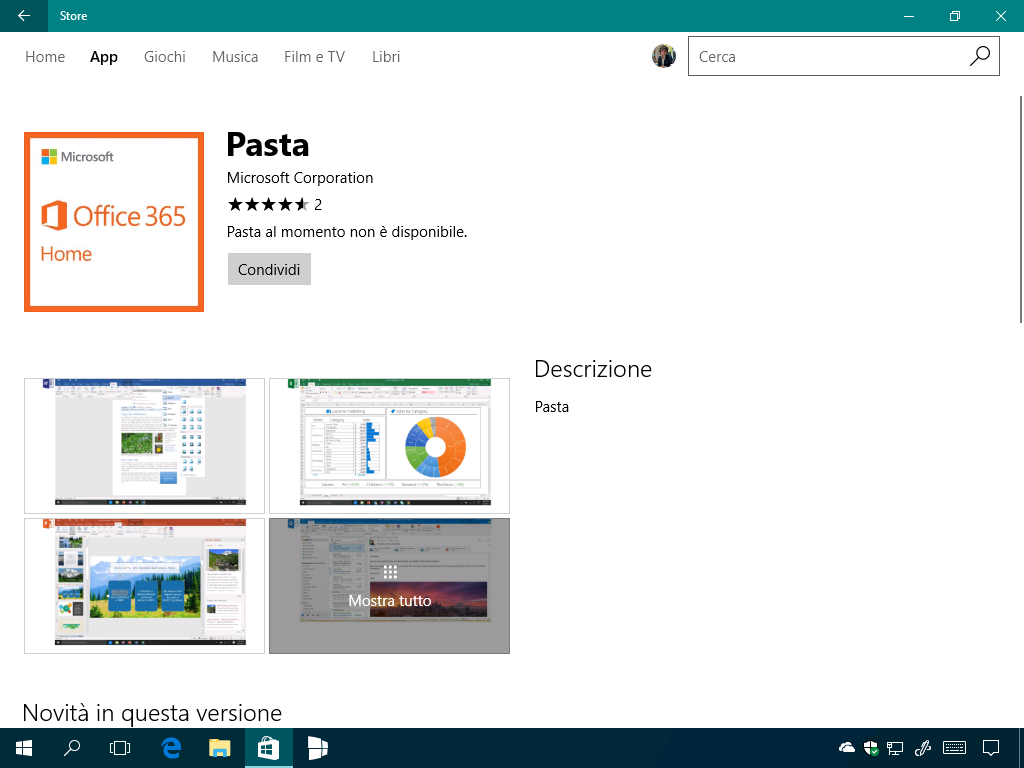This screenshot has width=1024, height=768.
Task: Open Windows Ink Workspace pen icon
Action: point(923,748)
